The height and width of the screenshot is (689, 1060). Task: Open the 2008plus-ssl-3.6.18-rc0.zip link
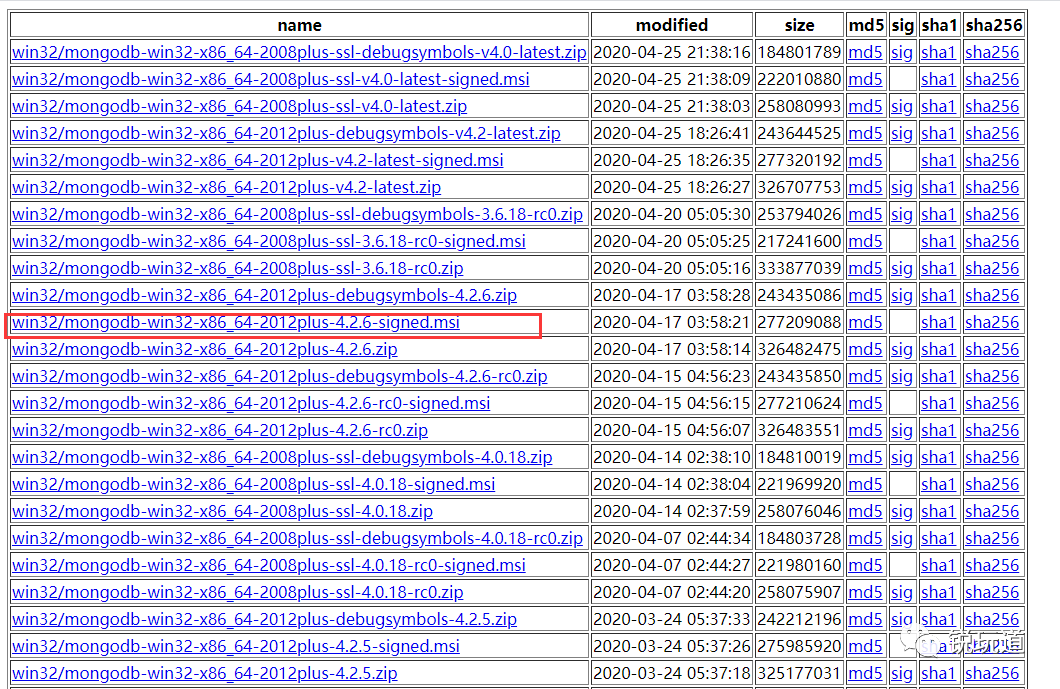(237, 268)
